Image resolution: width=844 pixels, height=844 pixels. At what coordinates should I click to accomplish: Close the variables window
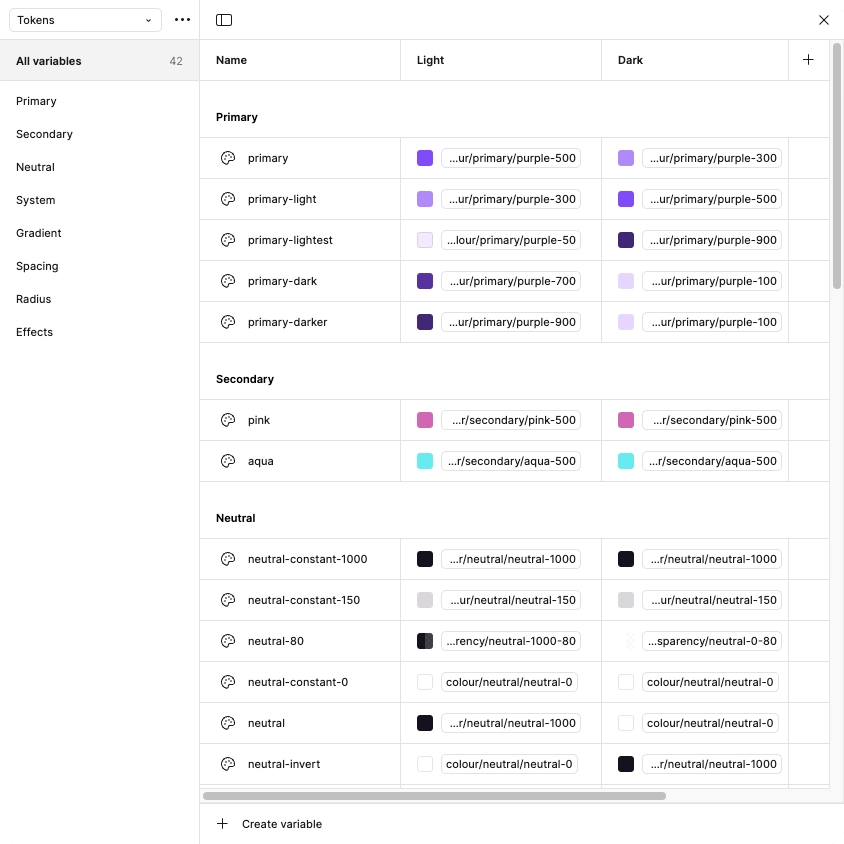(x=824, y=20)
